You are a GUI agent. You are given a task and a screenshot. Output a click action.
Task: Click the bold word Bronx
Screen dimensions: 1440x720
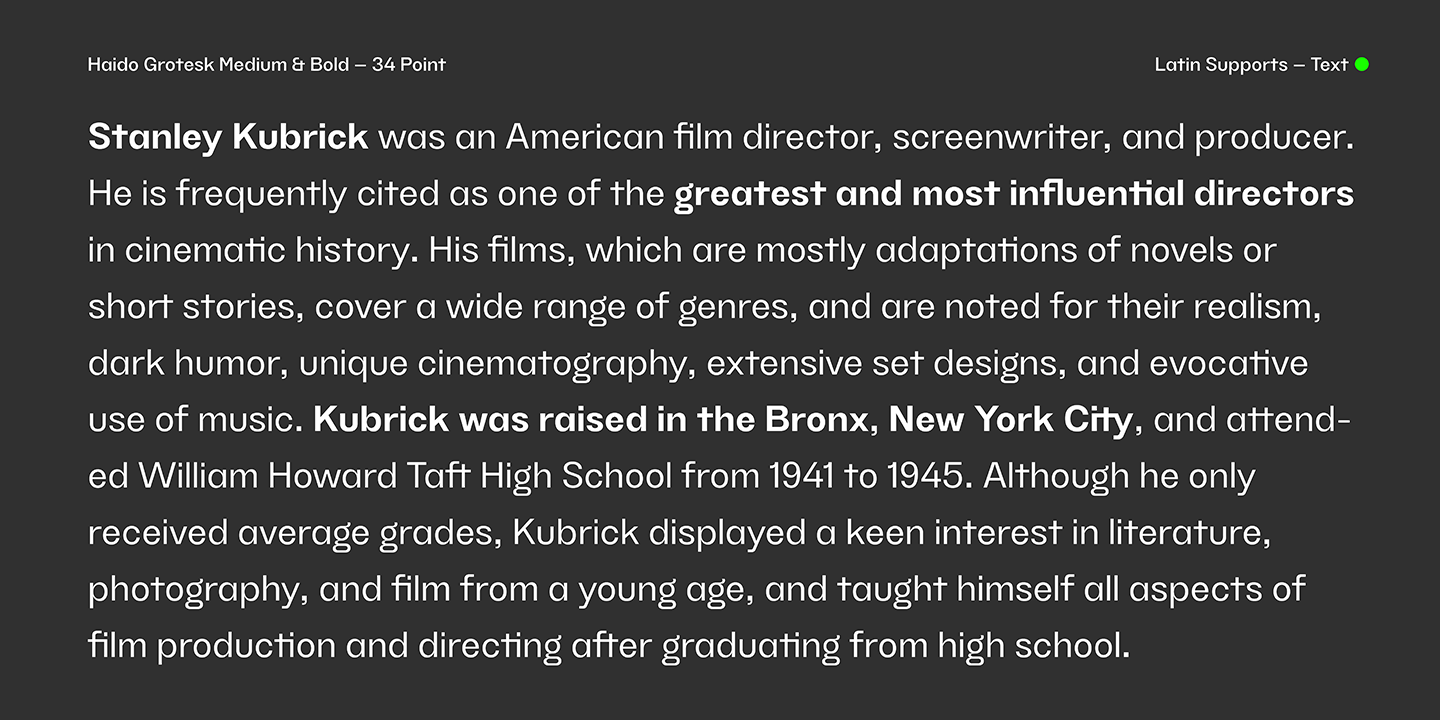817,420
